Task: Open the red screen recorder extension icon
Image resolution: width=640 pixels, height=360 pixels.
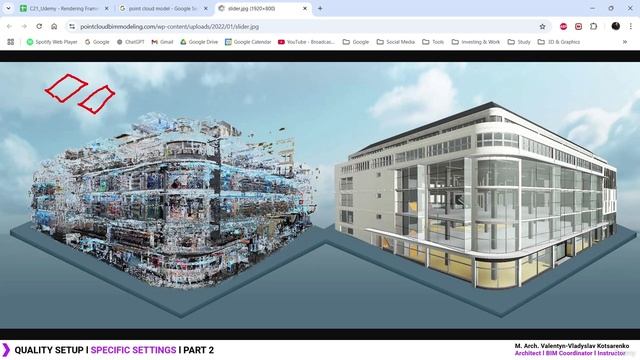Action: coord(578,27)
